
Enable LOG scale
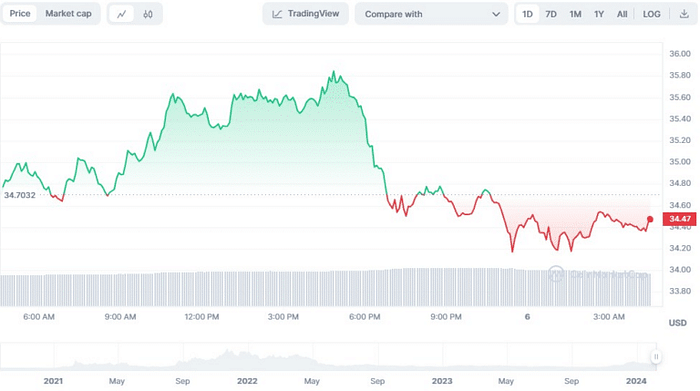[651, 14]
